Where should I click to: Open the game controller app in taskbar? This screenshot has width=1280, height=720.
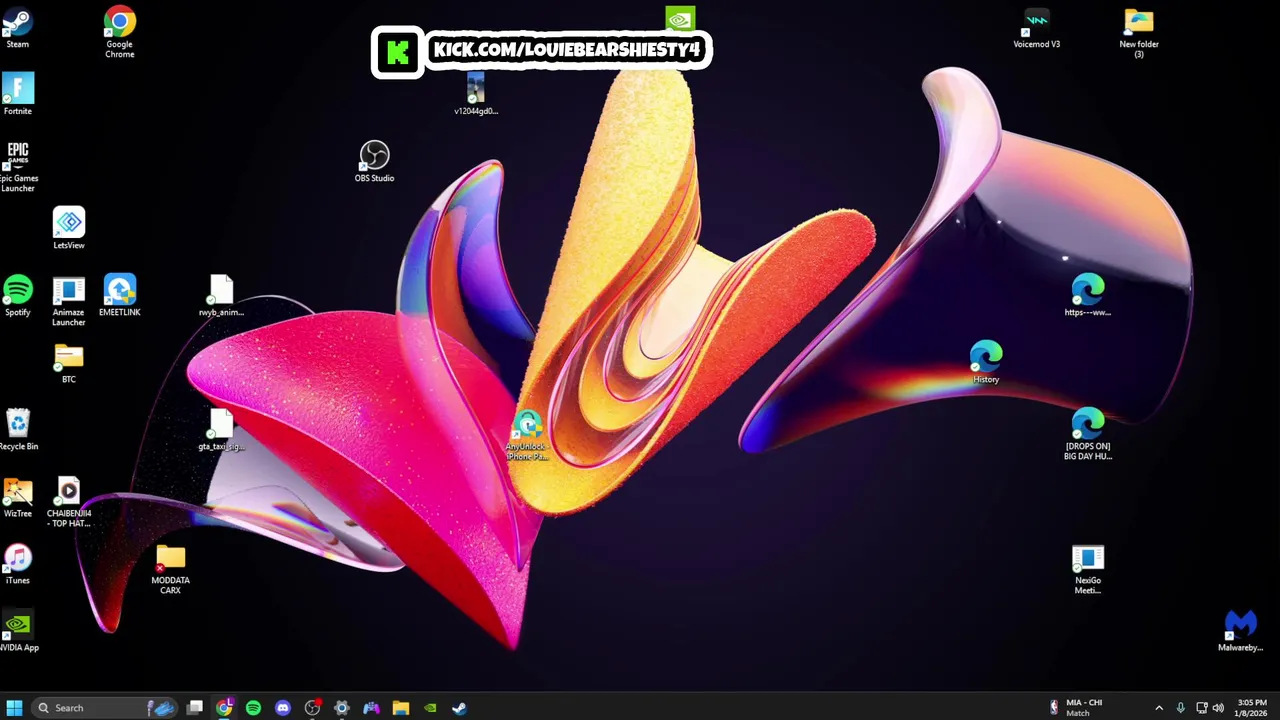371,708
